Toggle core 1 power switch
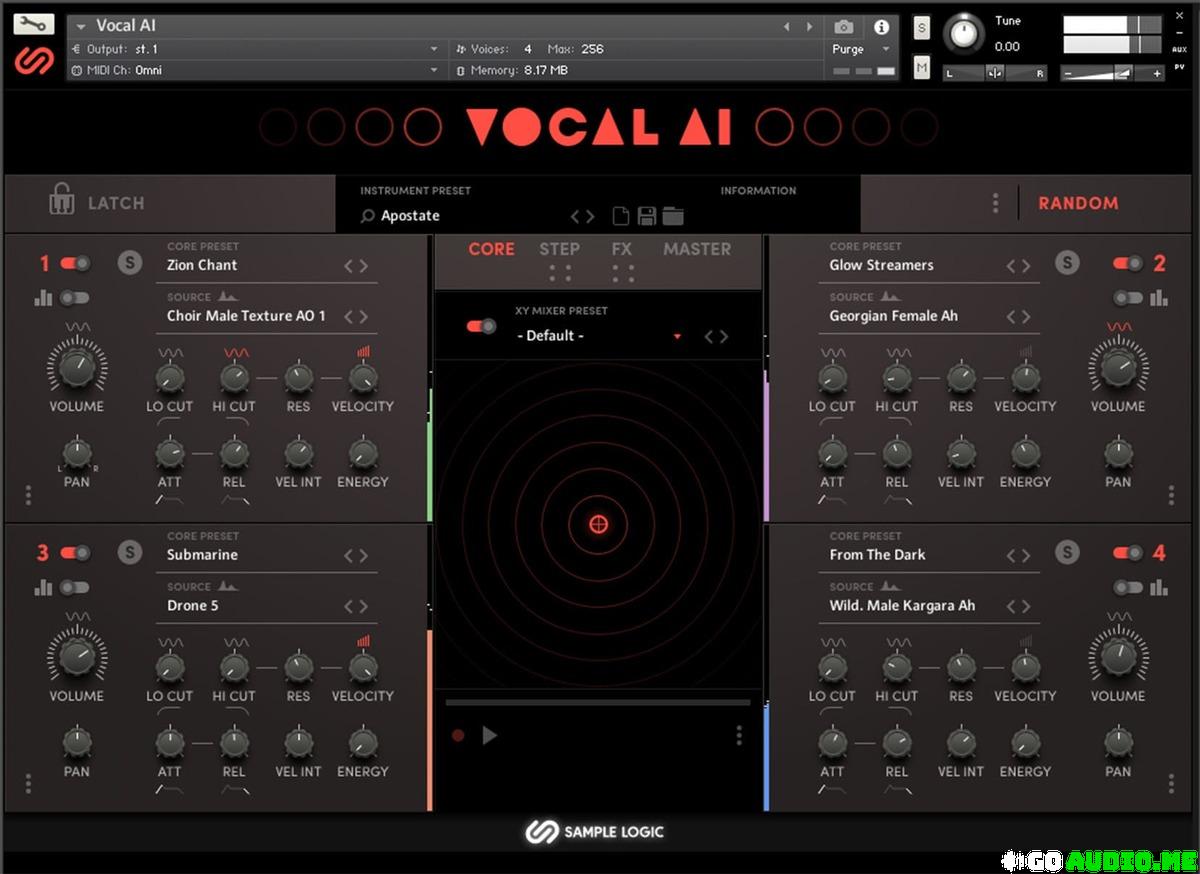Image resolution: width=1200 pixels, height=874 pixels. point(75,263)
